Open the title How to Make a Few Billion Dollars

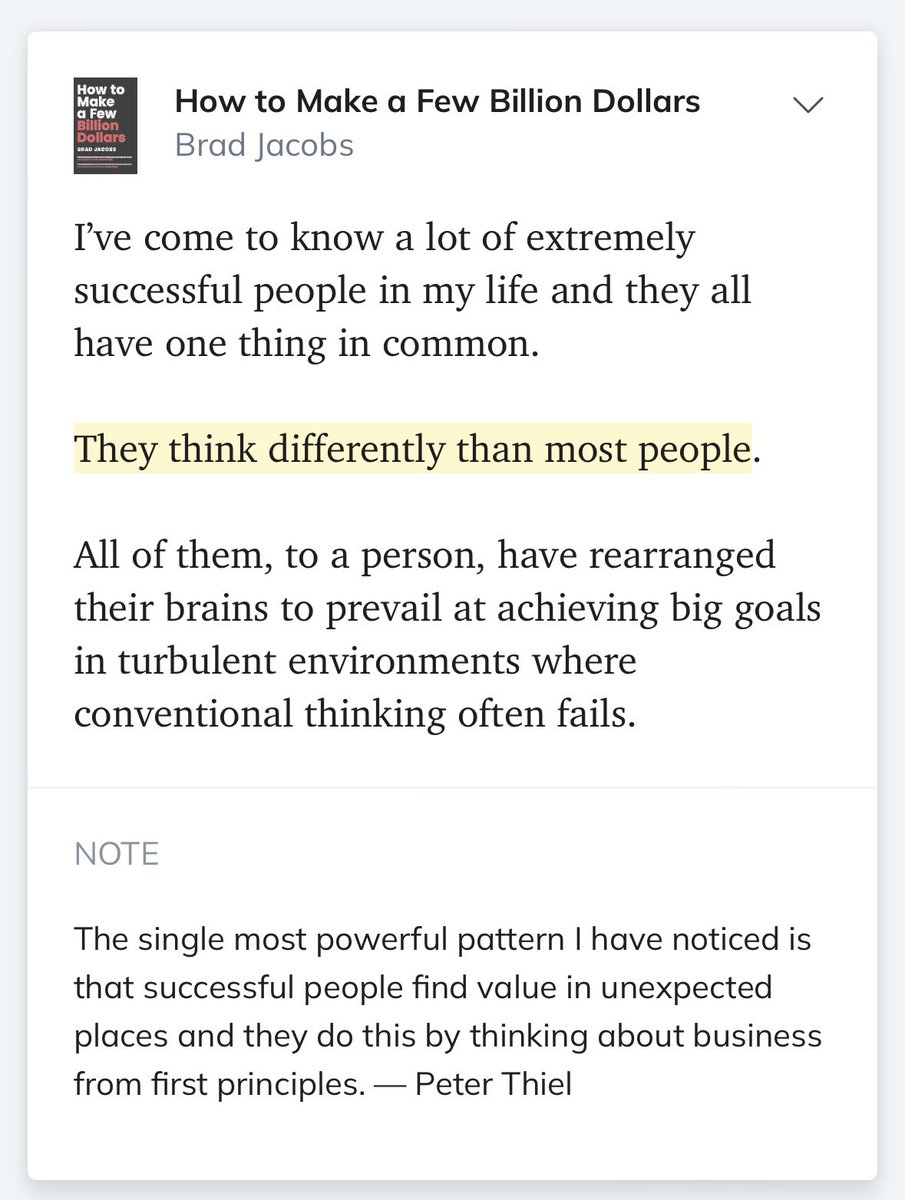pyautogui.click(x=437, y=101)
